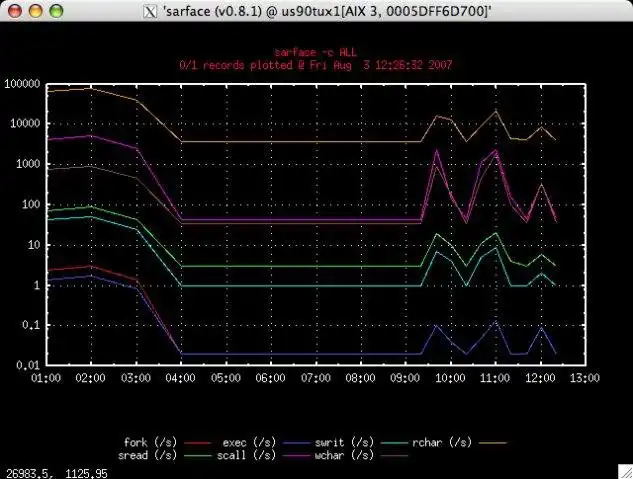This screenshot has height=479, width=633.
Task: Click the mouse coordinates readout at bottom-left
Action: pos(57,473)
